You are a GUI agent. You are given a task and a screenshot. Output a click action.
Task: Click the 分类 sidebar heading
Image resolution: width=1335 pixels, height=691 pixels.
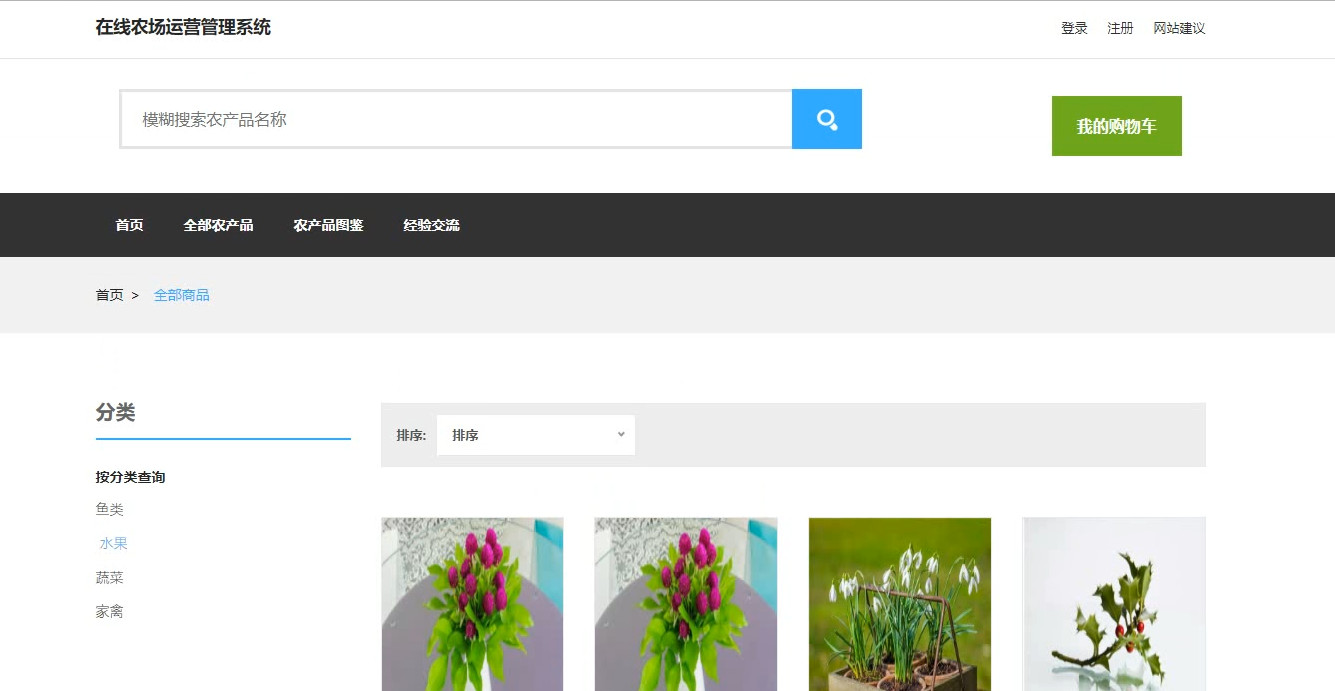(x=116, y=412)
